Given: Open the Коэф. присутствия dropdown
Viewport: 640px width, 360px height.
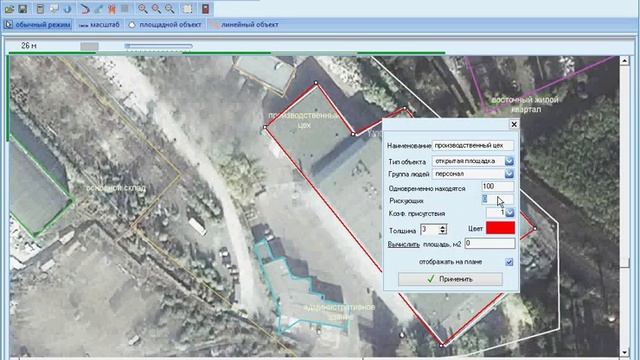Looking at the screenshot, I should pos(509,213).
